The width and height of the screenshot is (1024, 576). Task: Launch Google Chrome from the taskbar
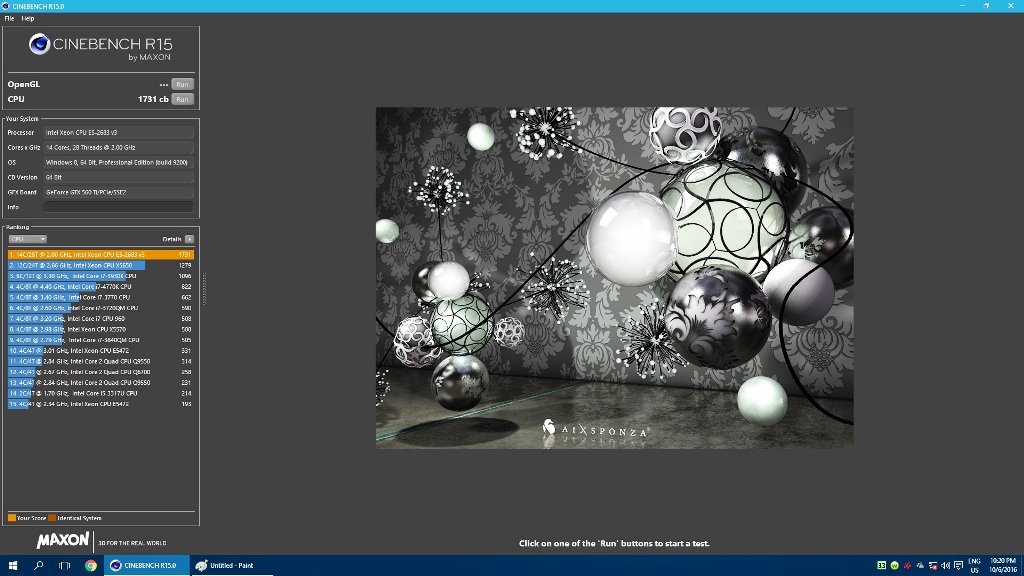coord(91,565)
